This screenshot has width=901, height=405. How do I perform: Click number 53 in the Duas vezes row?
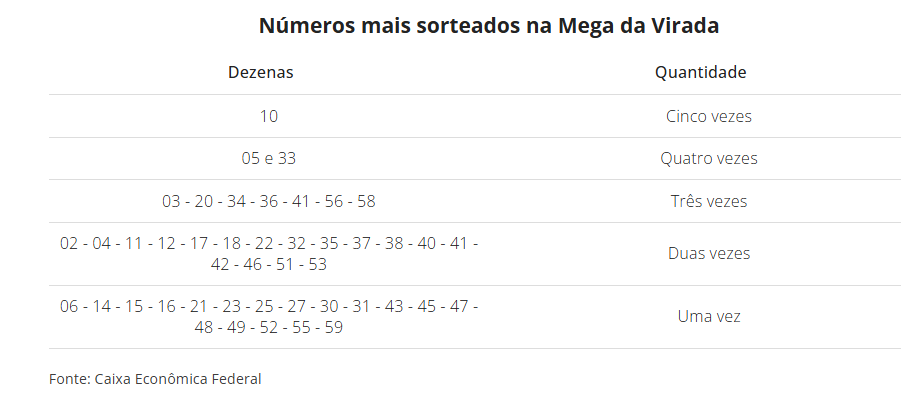317,264
